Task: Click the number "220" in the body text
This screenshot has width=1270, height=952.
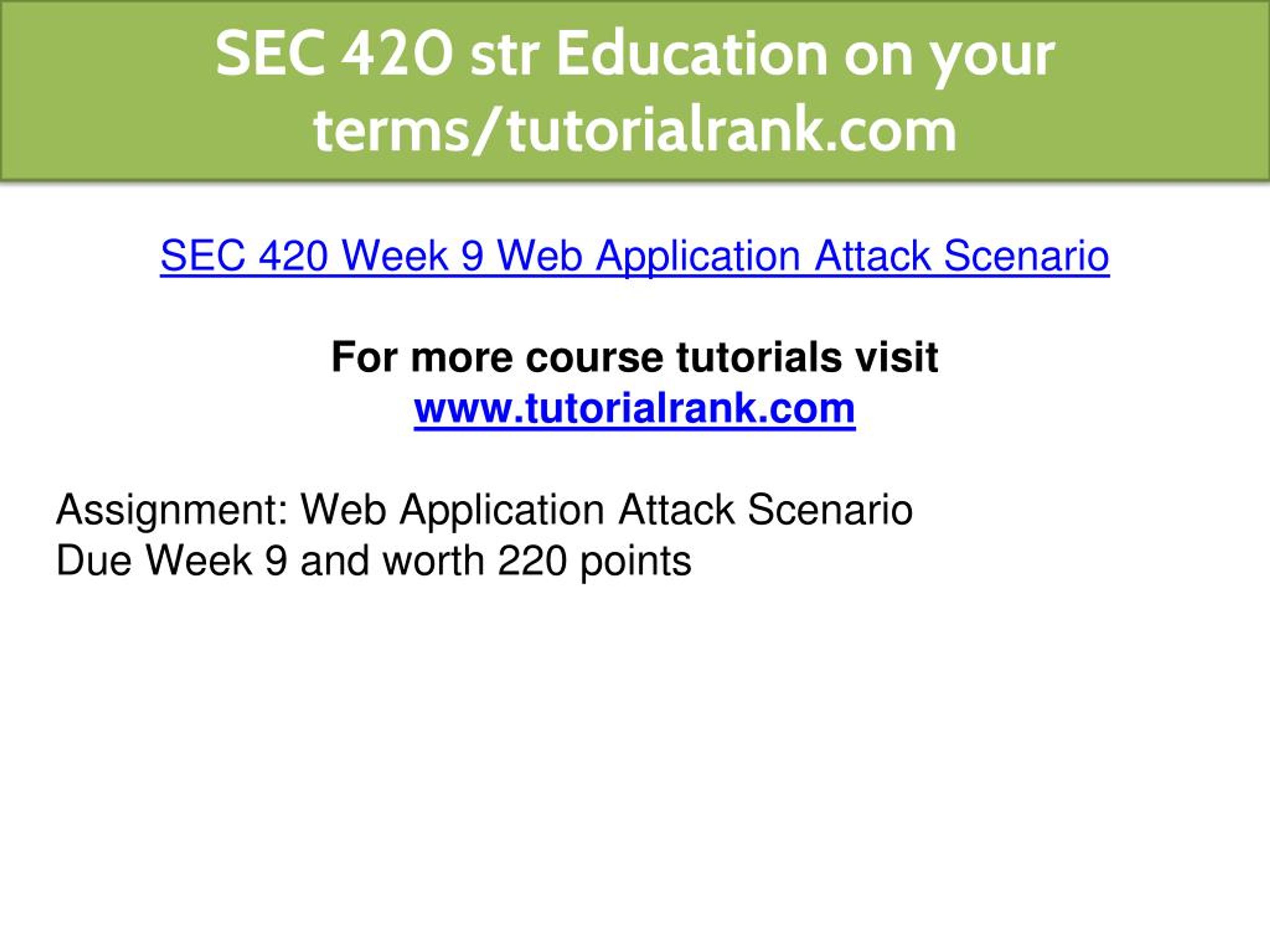Action: (x=533, y=561)
